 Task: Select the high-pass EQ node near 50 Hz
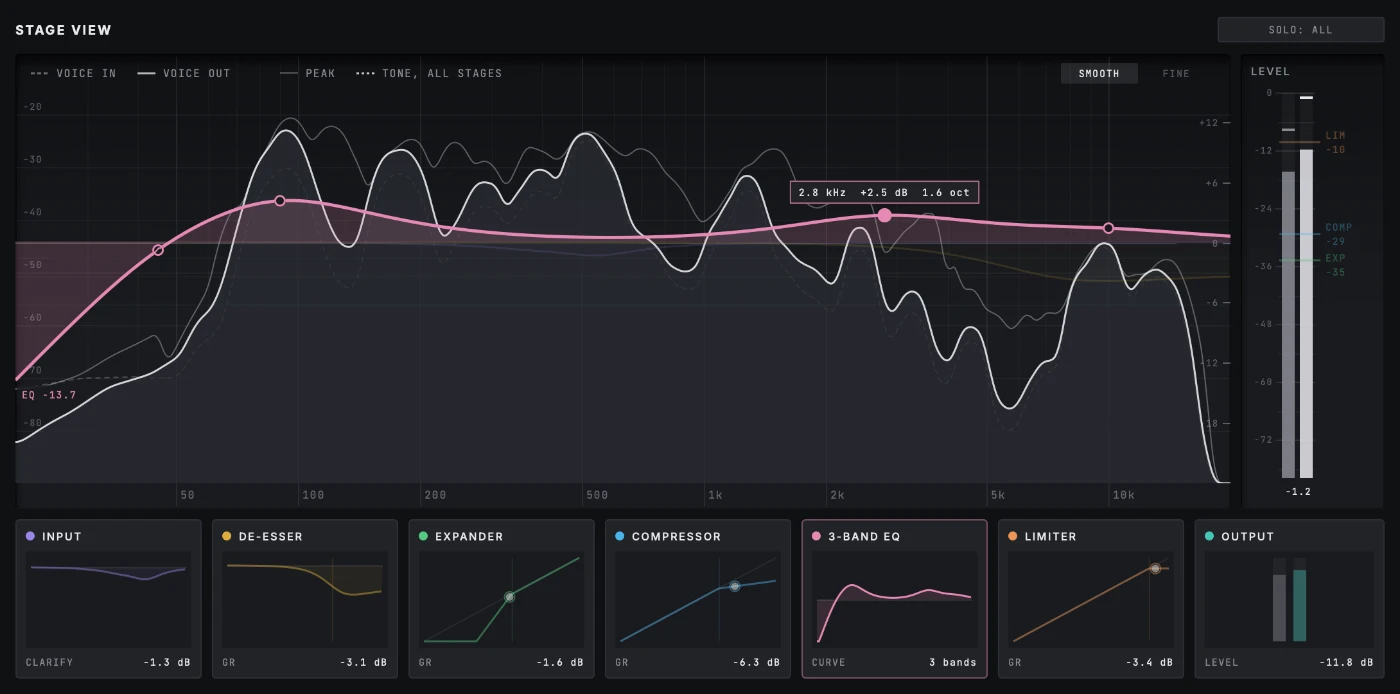(158, 250)
